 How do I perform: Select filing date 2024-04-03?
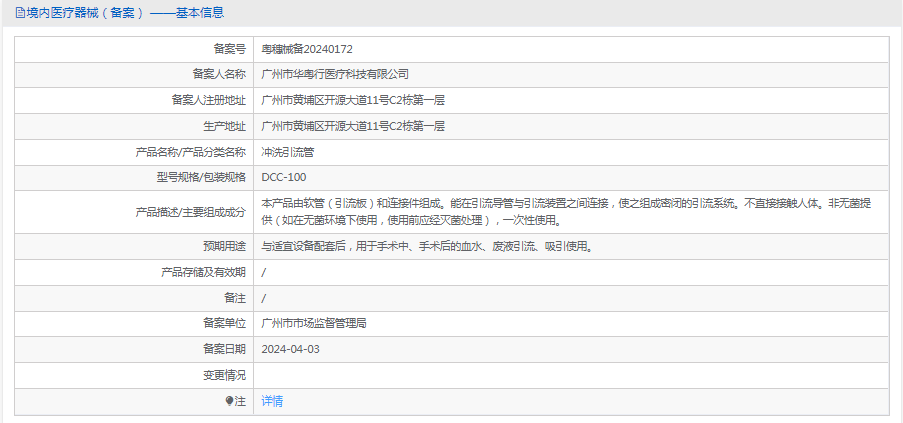(x=290, y=349)
